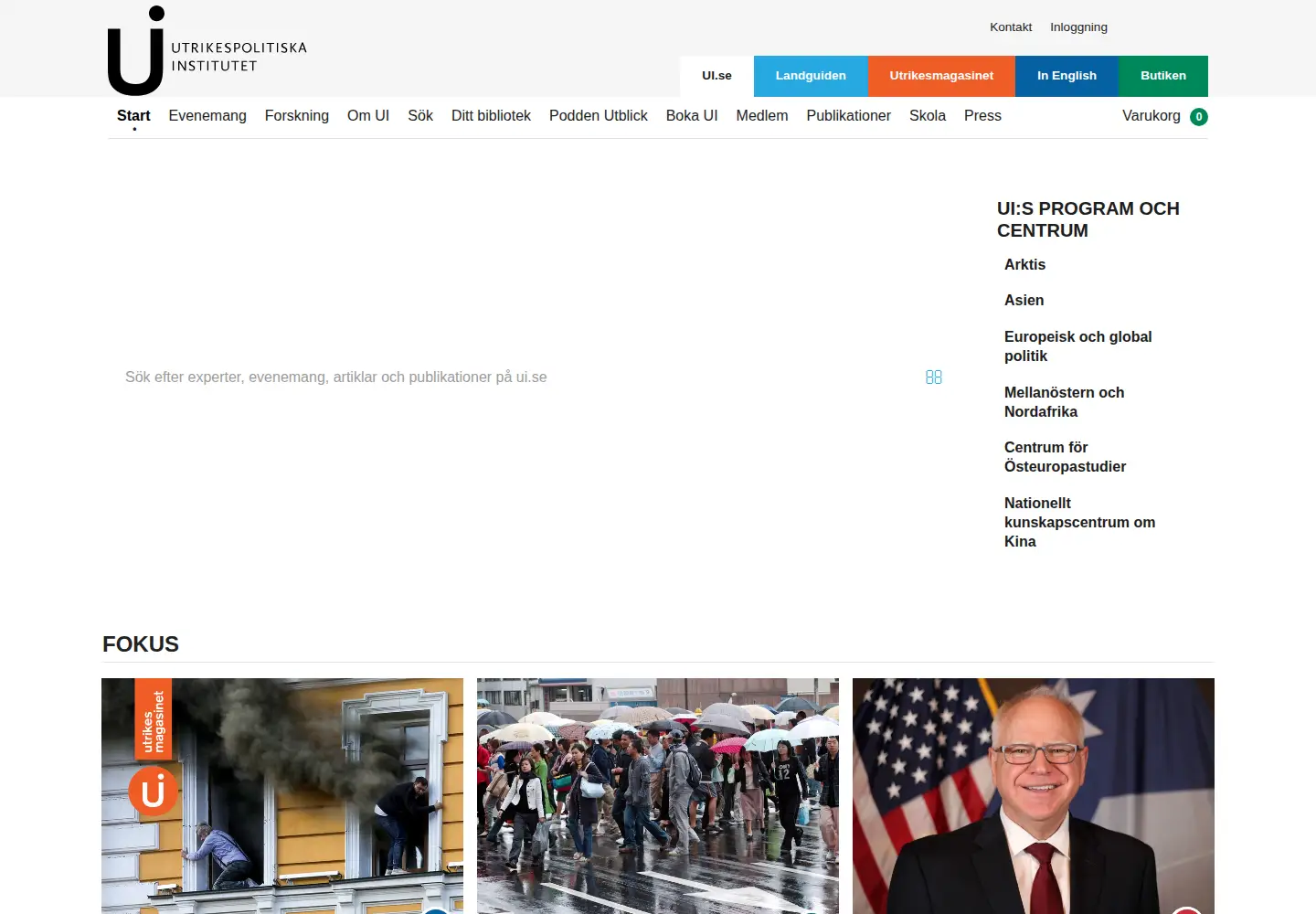
Task: Open the Asien program link
Action: tap(1024, 301)
